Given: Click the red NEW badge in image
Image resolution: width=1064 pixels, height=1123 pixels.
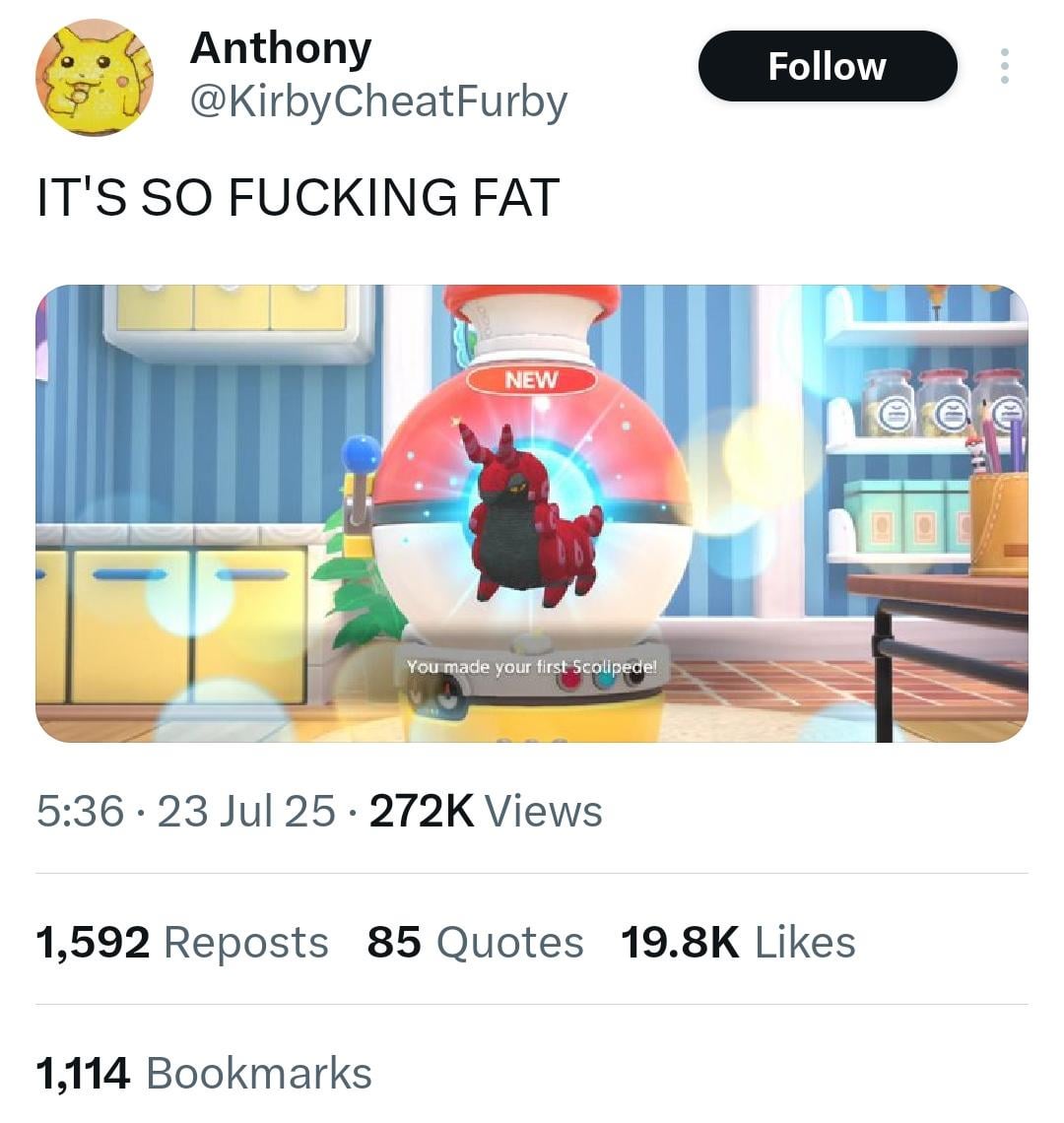Looking at the screenshot, I should 531,379.
